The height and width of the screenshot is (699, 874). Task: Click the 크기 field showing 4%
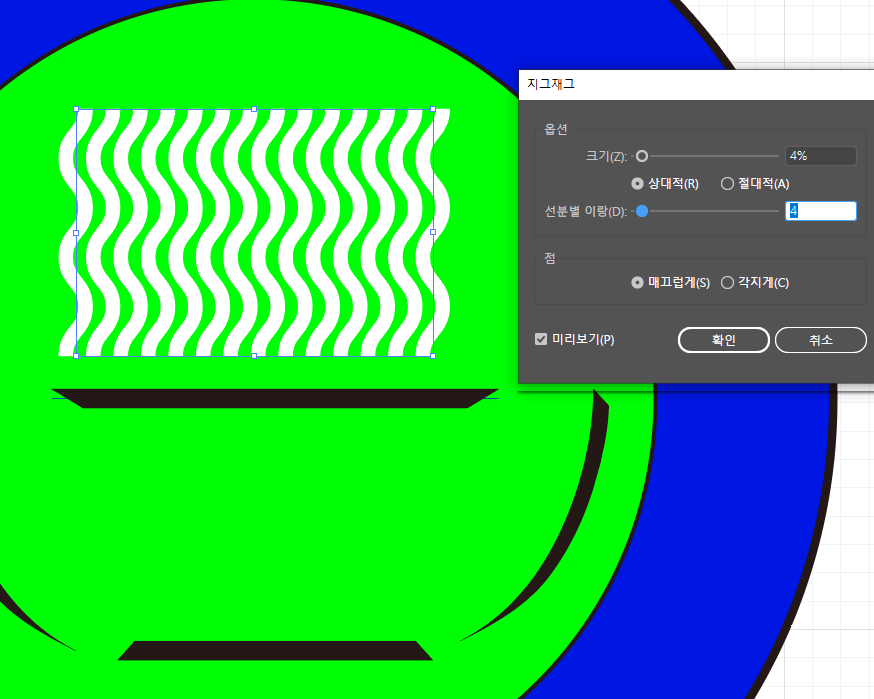820,156
